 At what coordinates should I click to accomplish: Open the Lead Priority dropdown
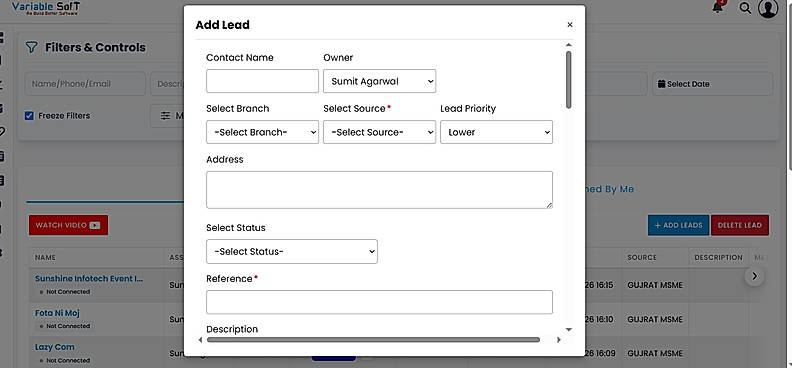pyautogui.click(x=496, y=132)
